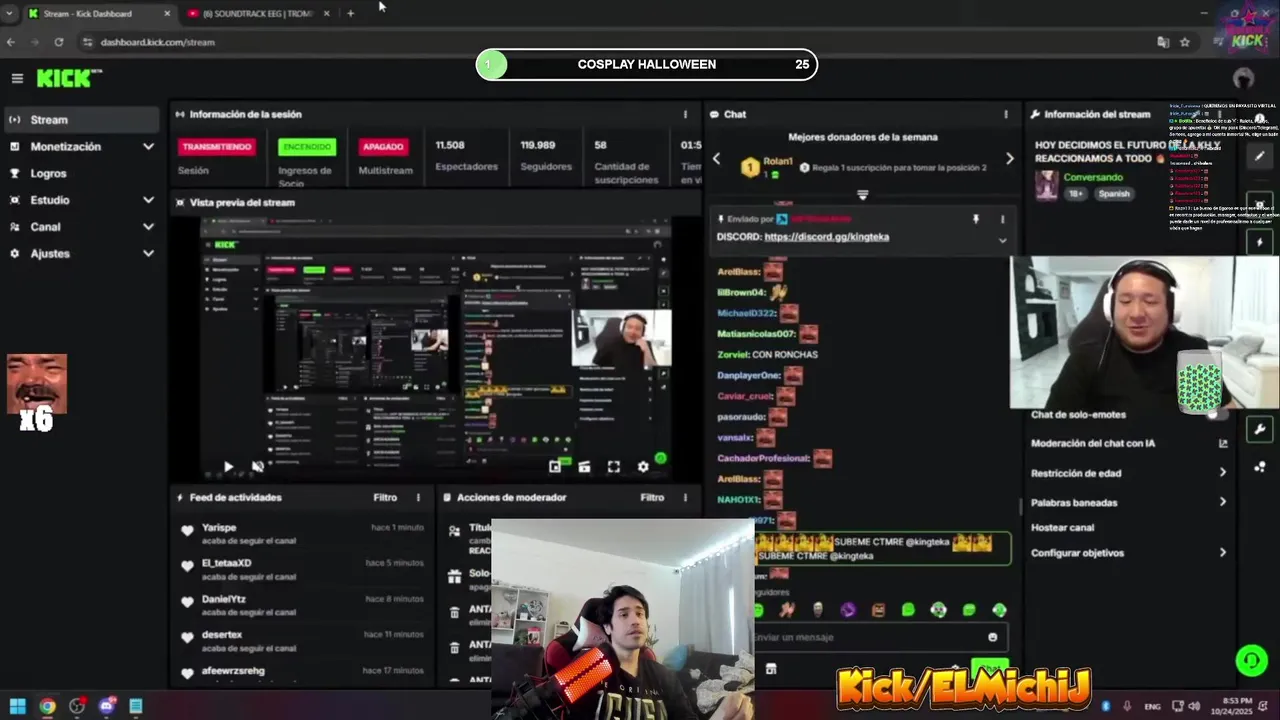Image resolution: width=1280 pixels, height=720 pixels.
Task: Click the connected-nodes share icon in right toolbar
Action: pos(1259,467)
